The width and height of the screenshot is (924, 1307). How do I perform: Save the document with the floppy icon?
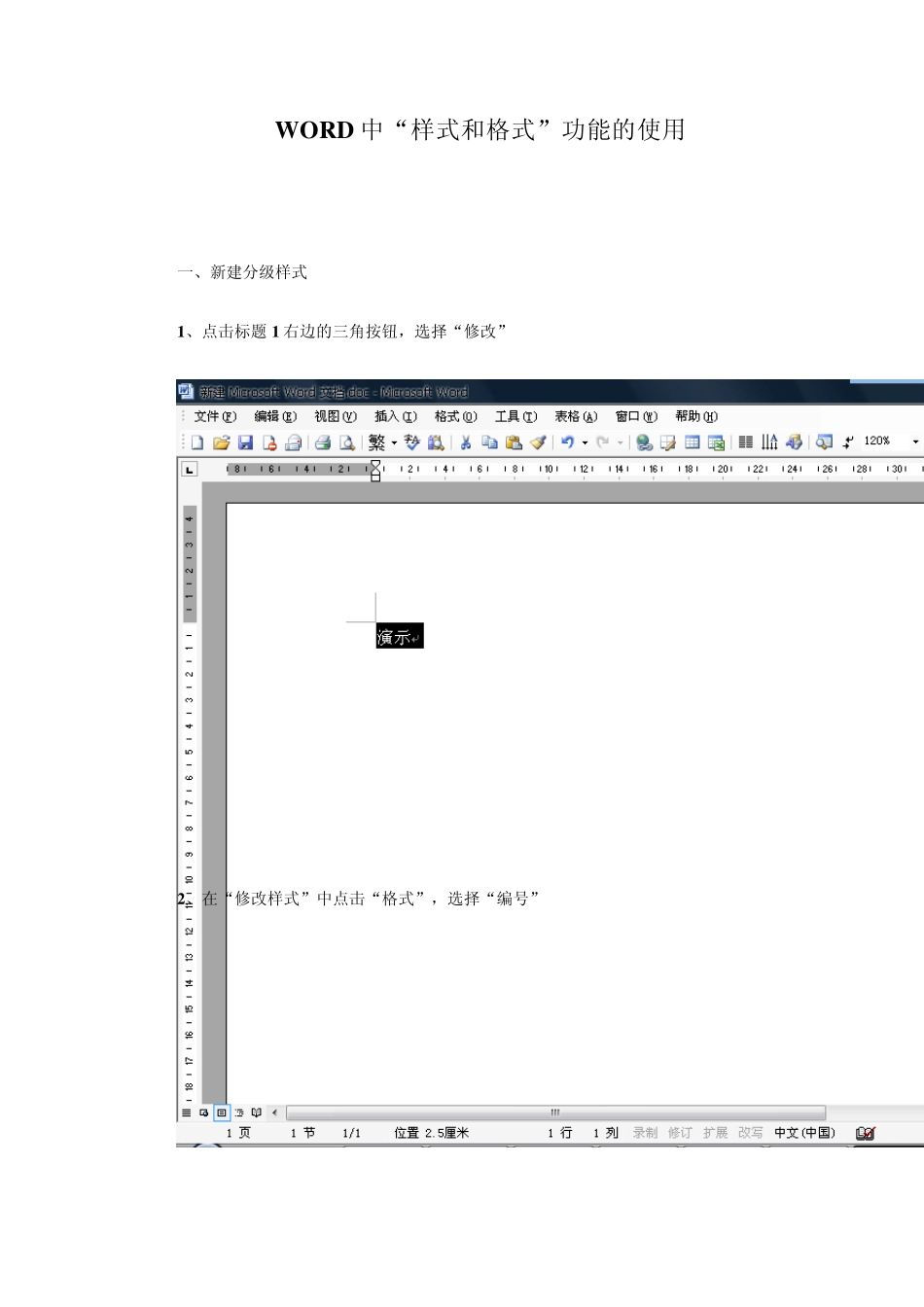245,442
